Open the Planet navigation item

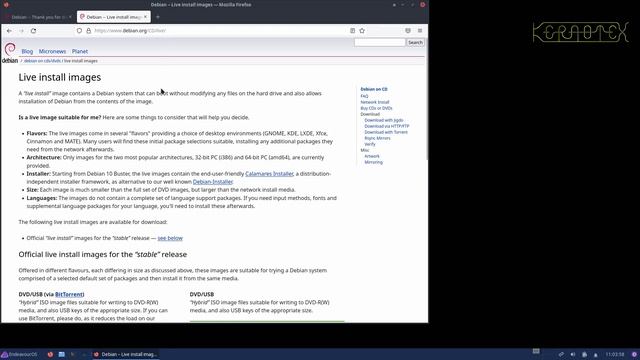(80, 51)
